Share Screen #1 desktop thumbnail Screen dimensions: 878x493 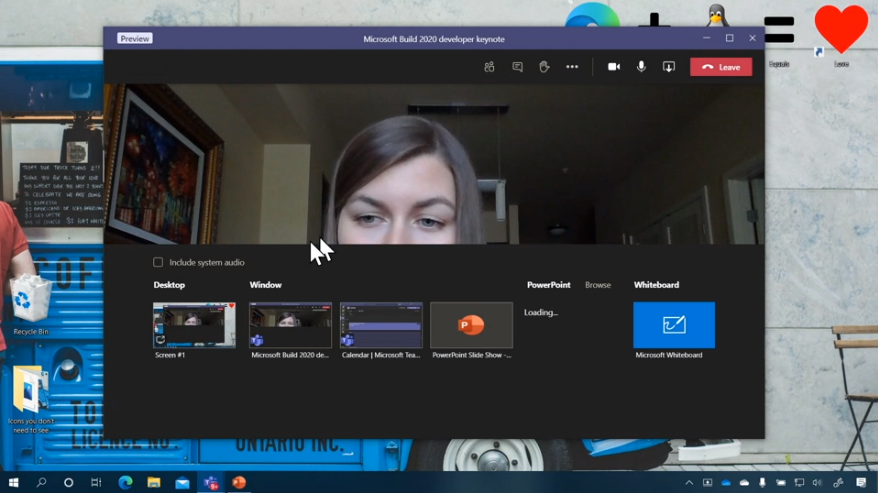[x=194, y=325]
